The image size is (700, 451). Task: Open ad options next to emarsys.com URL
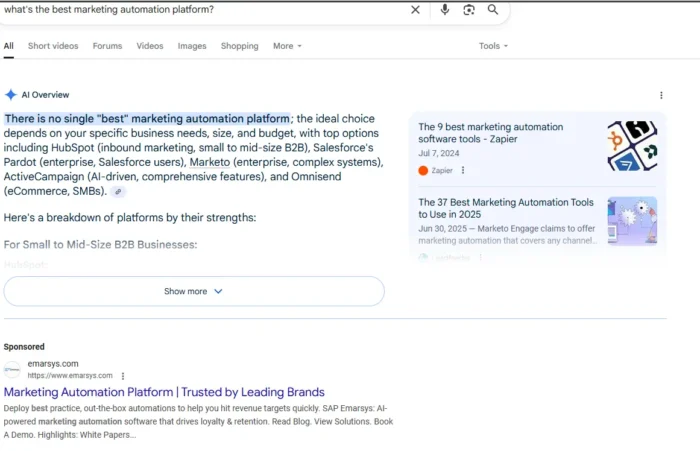(x=123, y=376)
